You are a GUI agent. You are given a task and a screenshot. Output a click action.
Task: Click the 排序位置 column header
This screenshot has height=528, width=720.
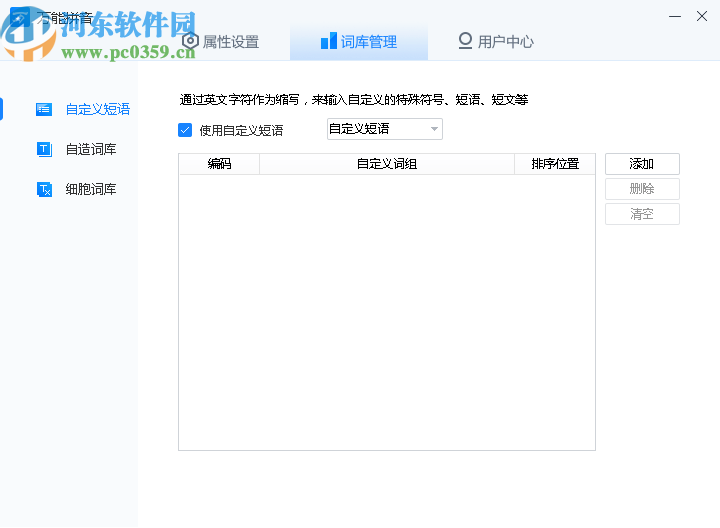[x=555, y=164]
